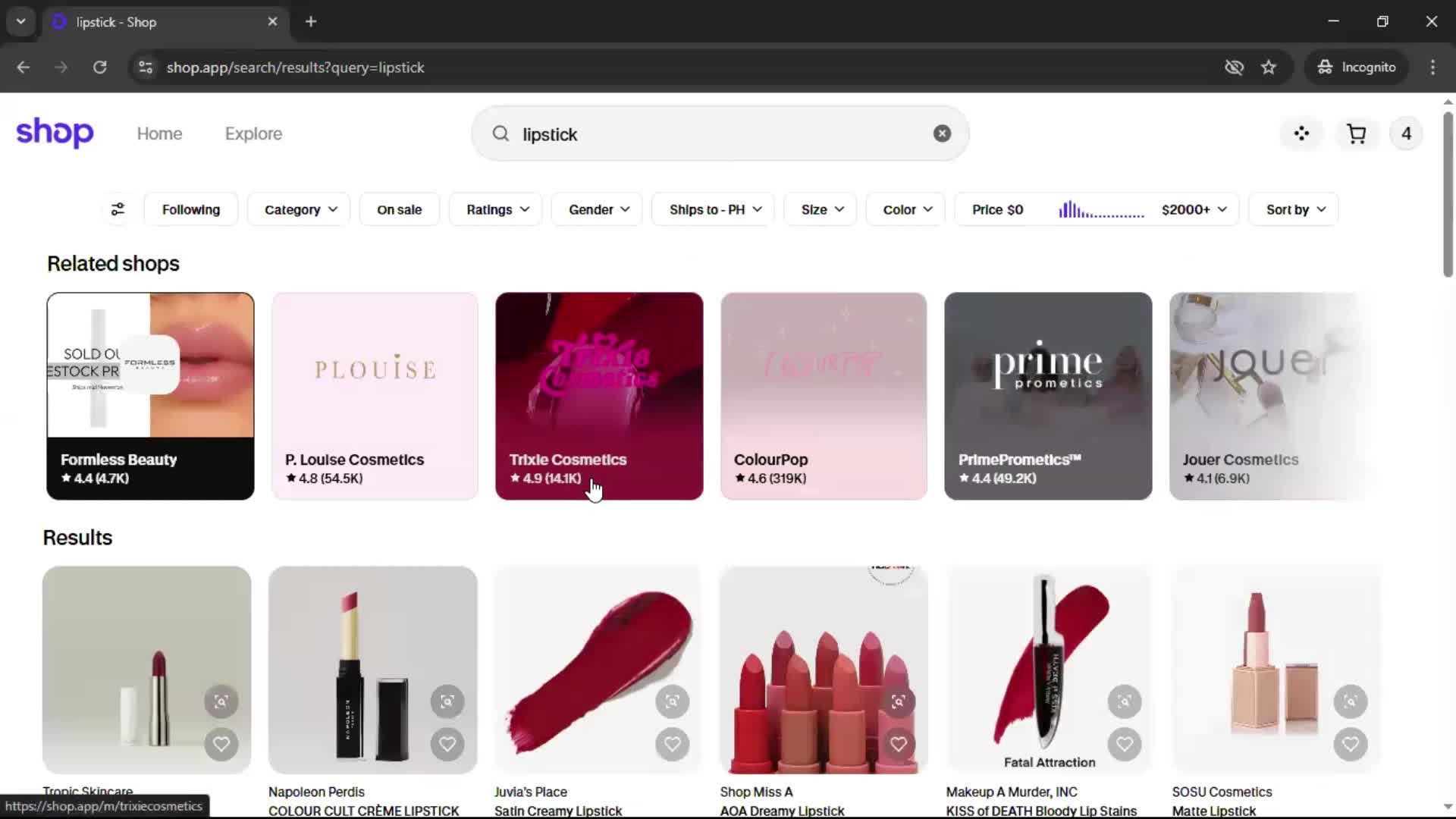The width and height of the screenshot is (1456, 819).
Task: Open the shopping cart icon
Action: (x=1356, y=134)
